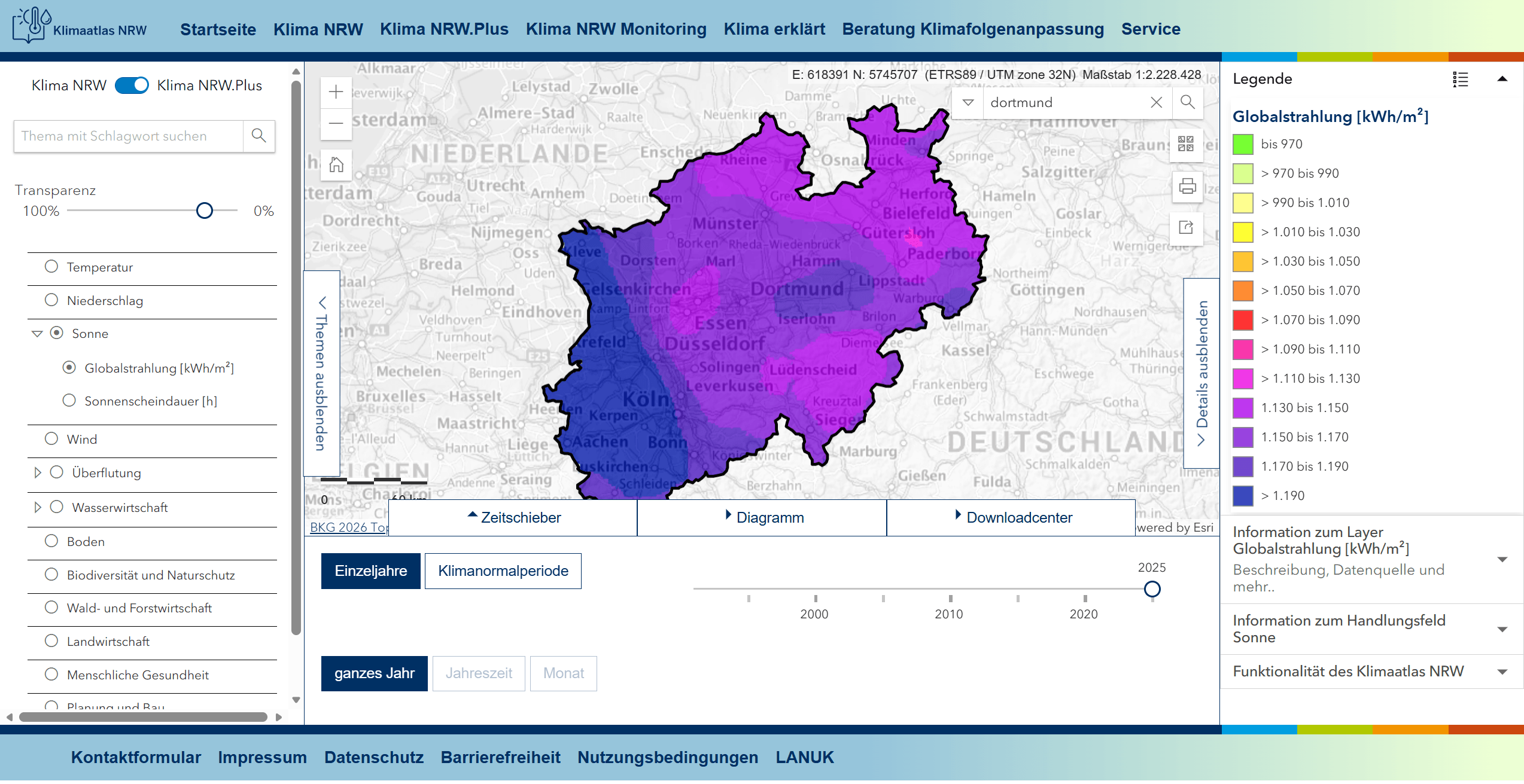Expand the Überflutung tree node
Viewport: 1524px width, 784px height.
37,473
